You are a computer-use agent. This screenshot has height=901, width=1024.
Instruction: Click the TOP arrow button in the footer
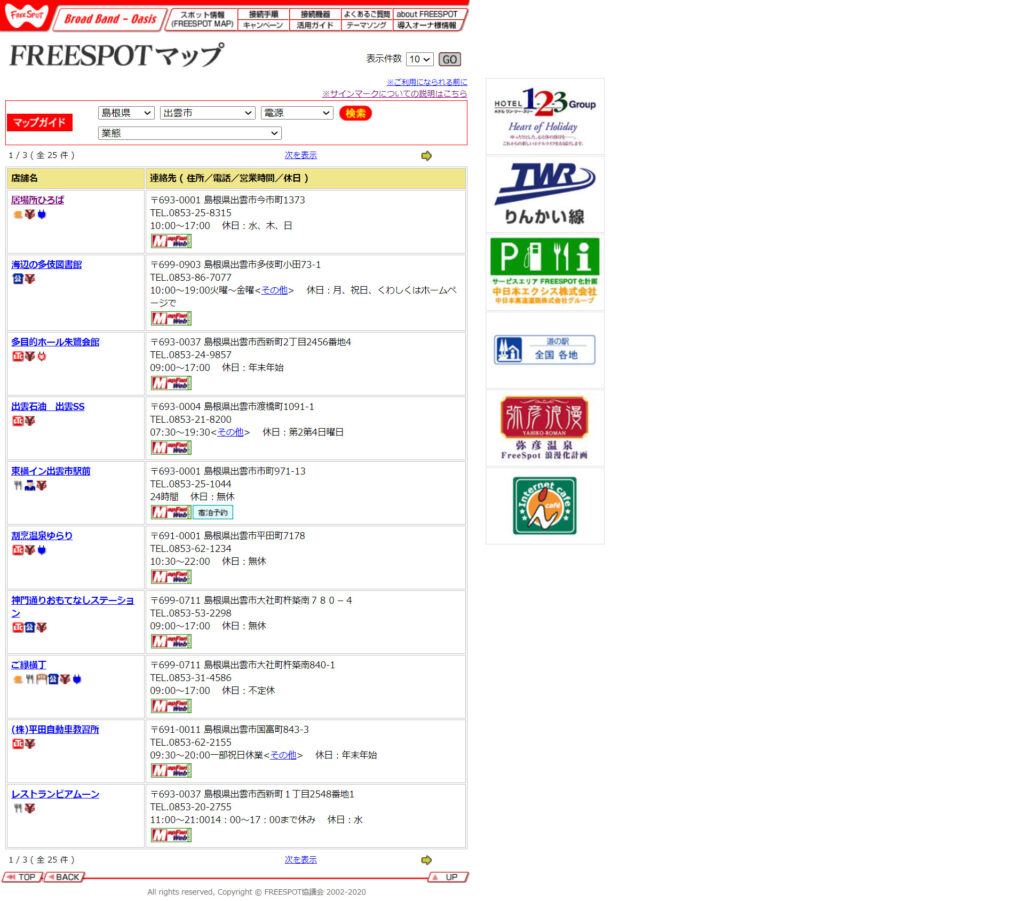coord(22,877)
